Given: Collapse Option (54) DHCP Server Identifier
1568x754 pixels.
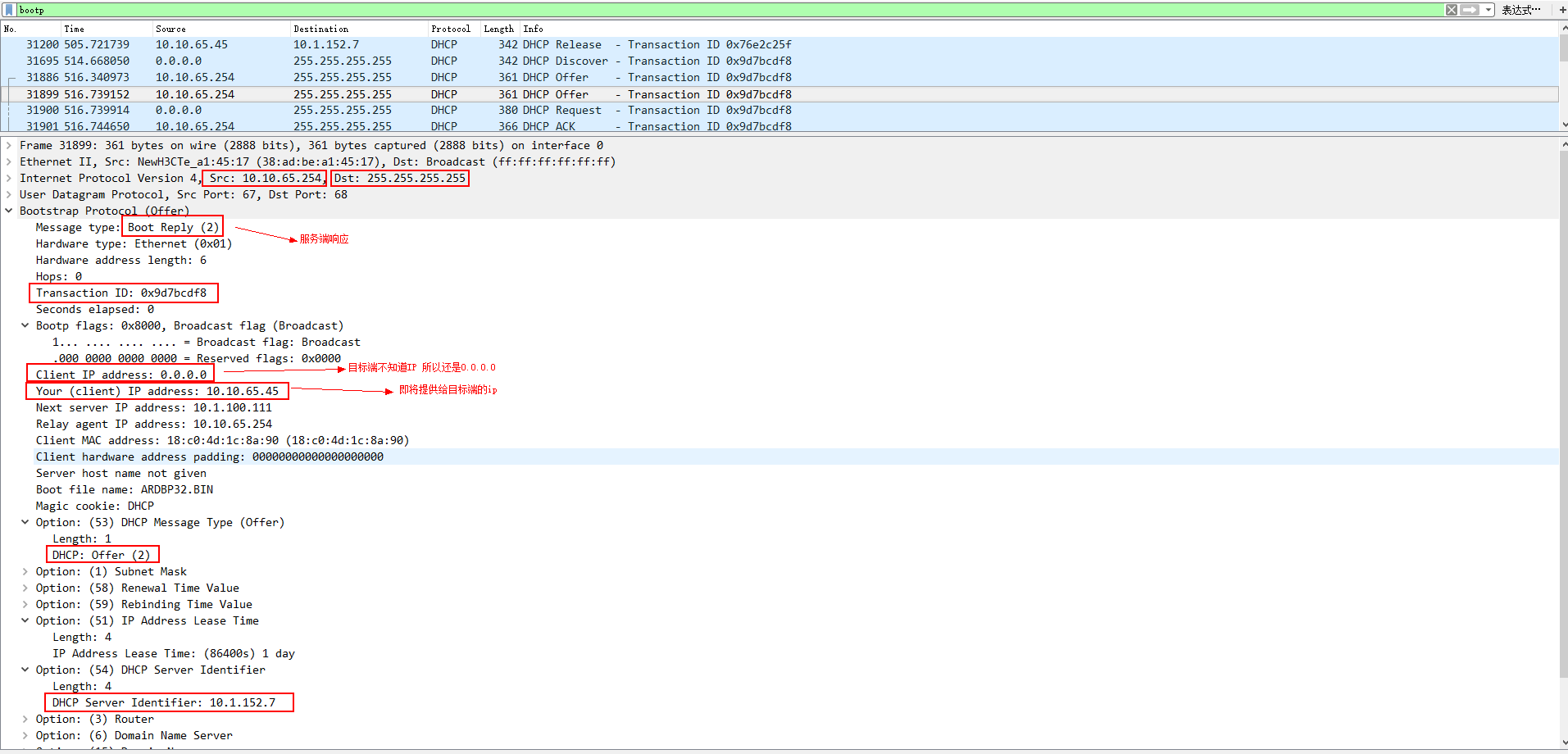Looking at the screenshot, I should 25,670.
